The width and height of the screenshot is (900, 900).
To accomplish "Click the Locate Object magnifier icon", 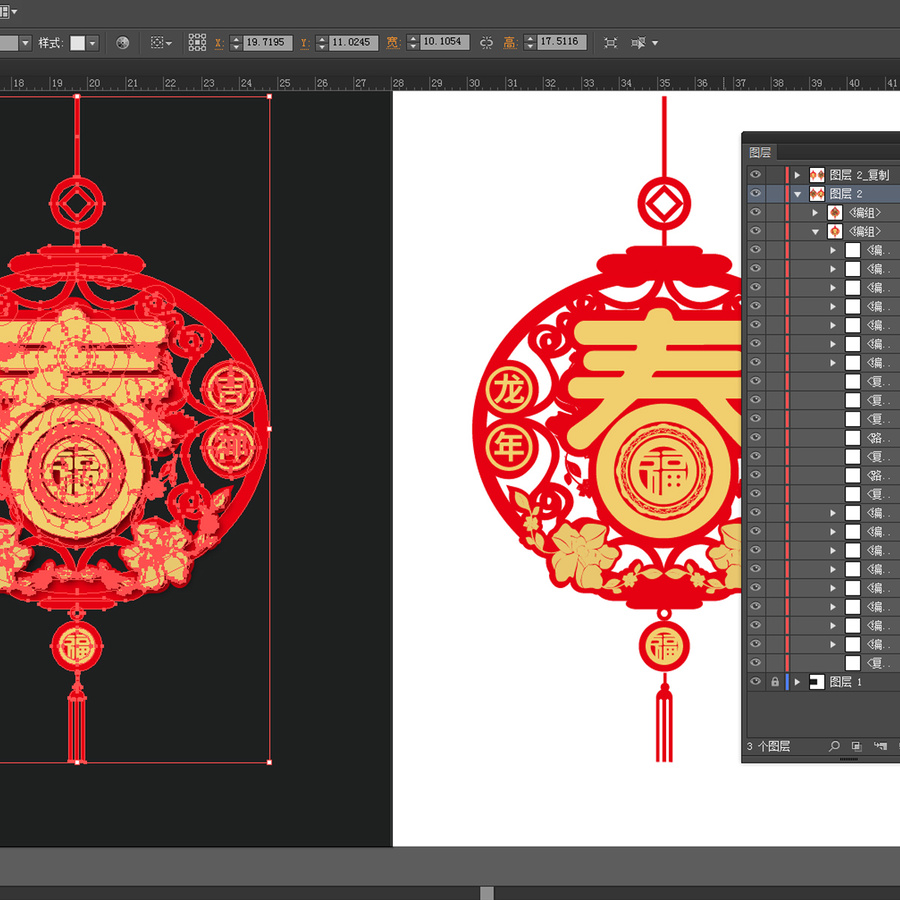I will tap(834, 746).
